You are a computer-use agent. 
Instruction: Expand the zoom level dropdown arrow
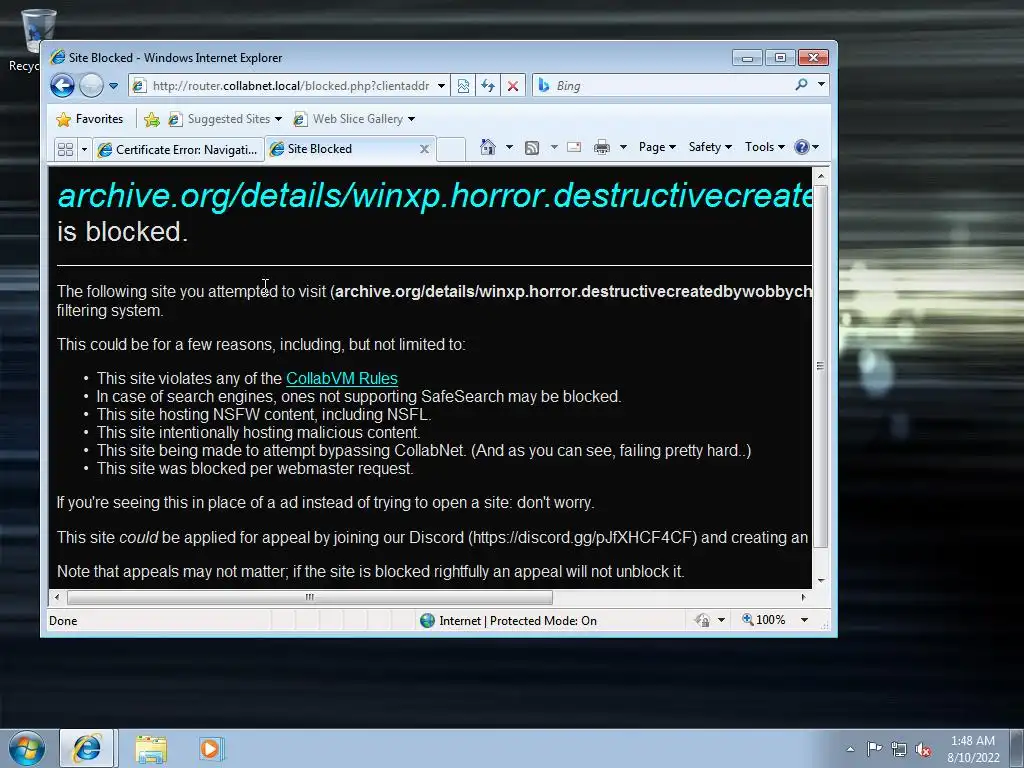tap(805, 620)
